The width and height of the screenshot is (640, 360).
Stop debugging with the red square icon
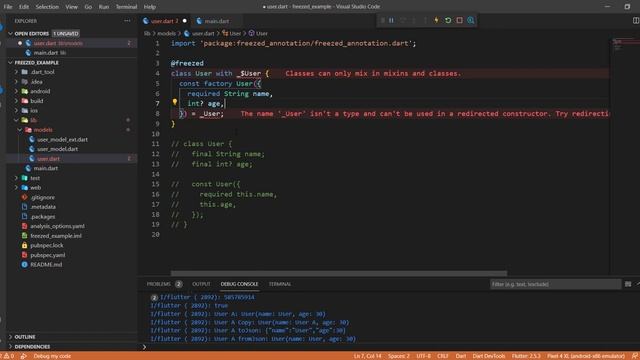point(459,20)
